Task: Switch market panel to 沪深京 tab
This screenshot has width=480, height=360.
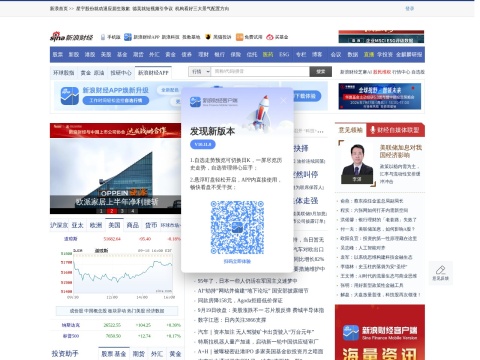Action: coord(59,225)
